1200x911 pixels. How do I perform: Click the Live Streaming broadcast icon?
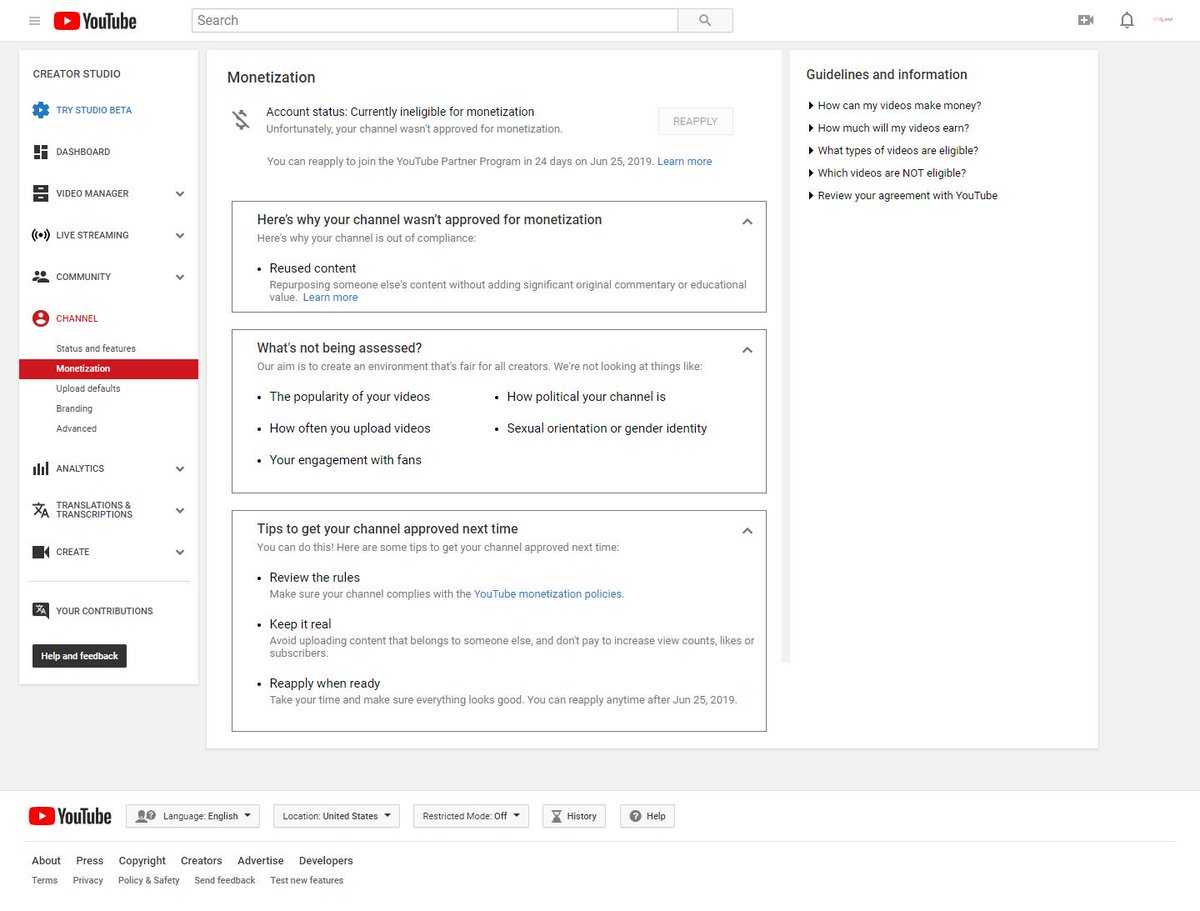[40, 235]
